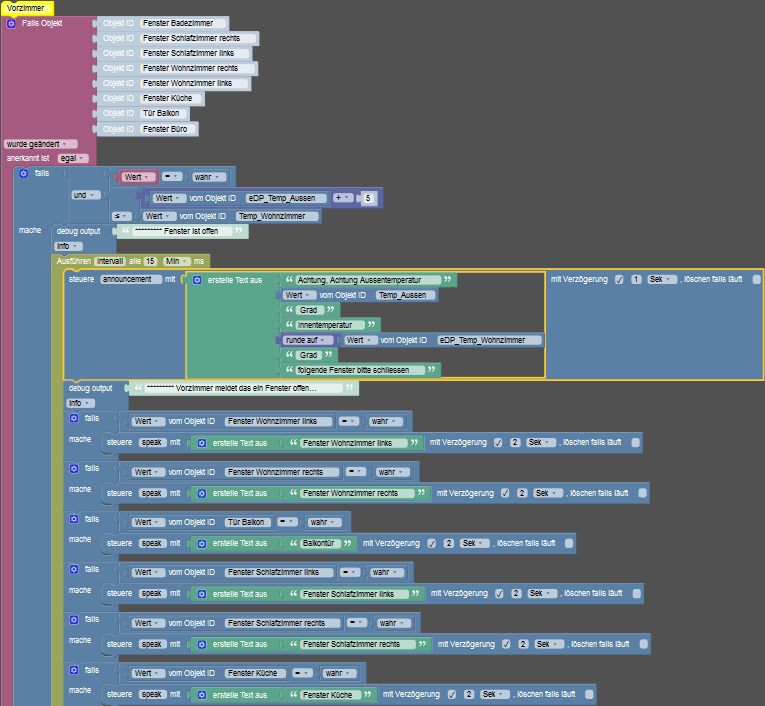Open gear on erstelle Text aus for Fenster Schlafzimmer rechts text

202,645
